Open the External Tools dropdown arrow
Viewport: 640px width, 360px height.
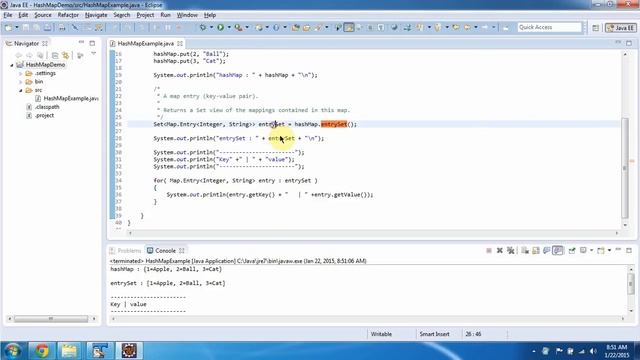tap(247, 27)
